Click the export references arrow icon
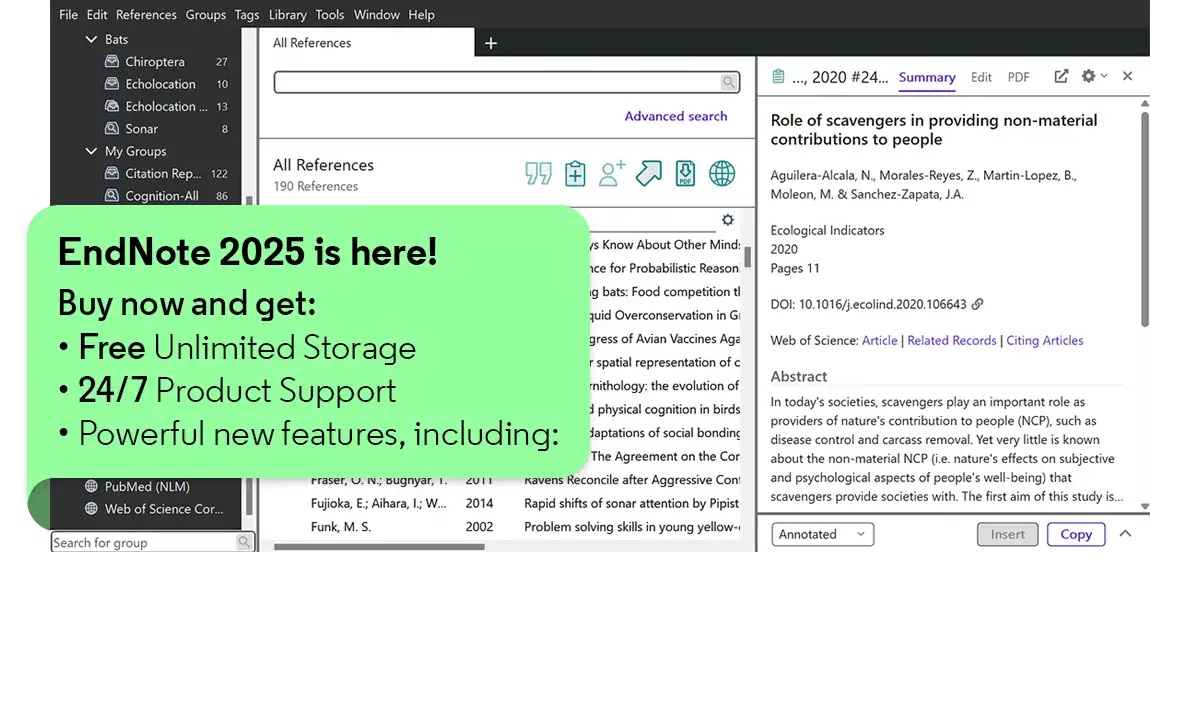The image size is (1200, 720). tap(649, 174)
